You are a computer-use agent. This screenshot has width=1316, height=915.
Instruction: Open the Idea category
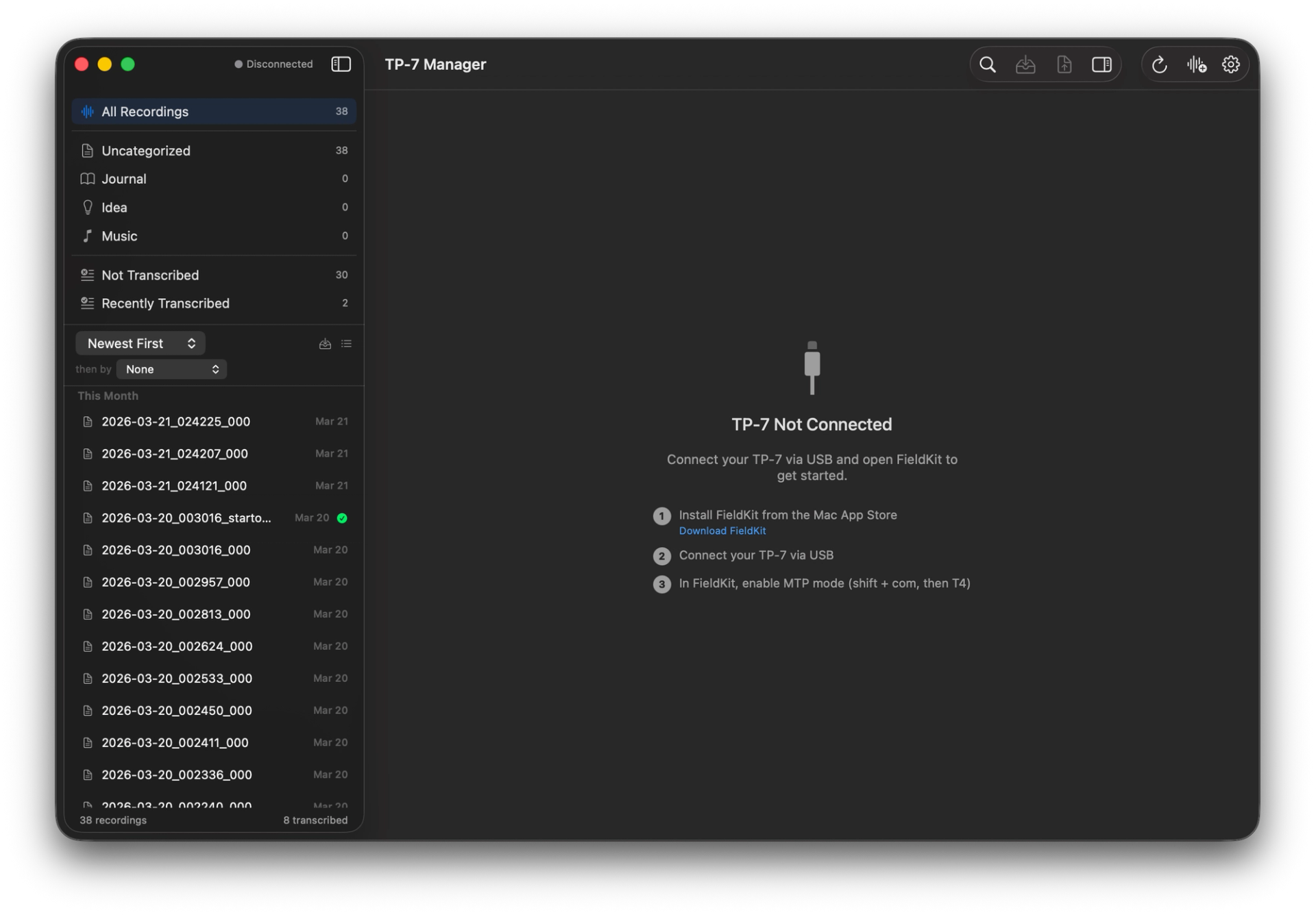(x=214, y=207)
